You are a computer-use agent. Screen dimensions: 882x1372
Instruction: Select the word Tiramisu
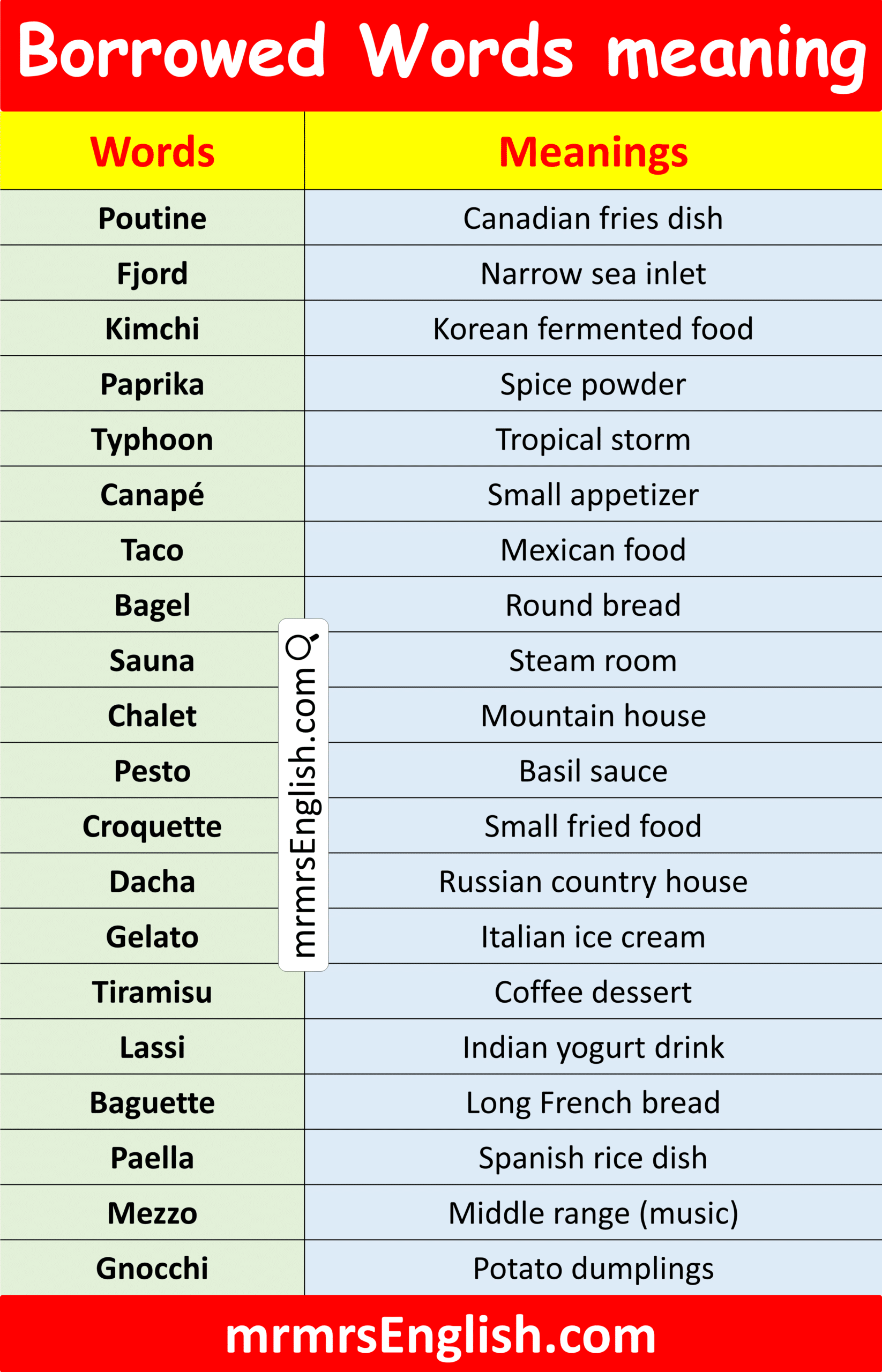coord(152,992)
